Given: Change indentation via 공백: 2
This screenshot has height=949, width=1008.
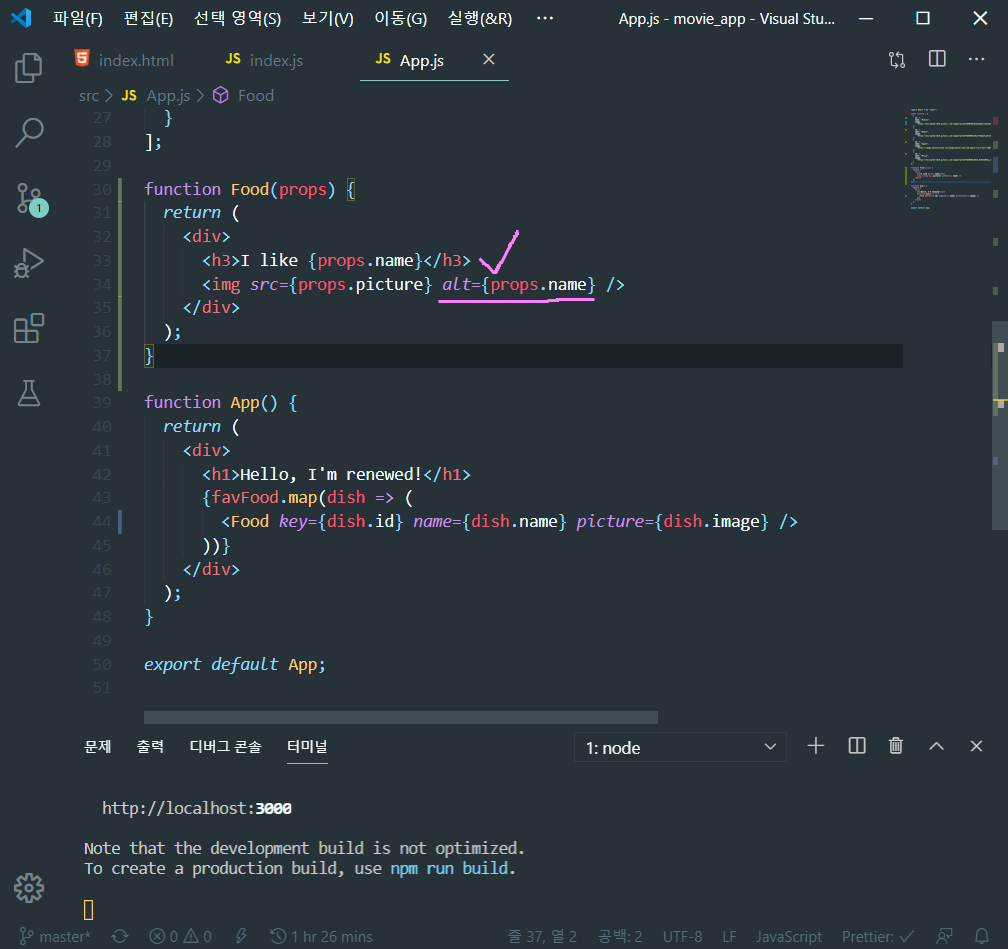Looking at the screenshot, I should 620,937.
